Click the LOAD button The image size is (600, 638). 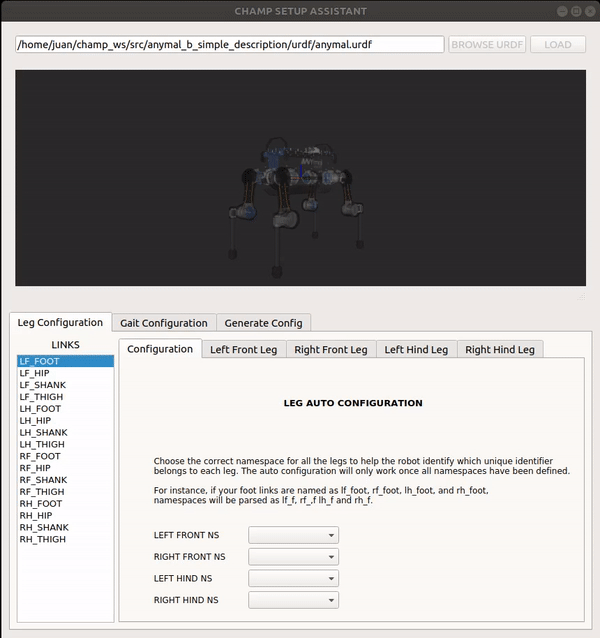coord(558,44)
